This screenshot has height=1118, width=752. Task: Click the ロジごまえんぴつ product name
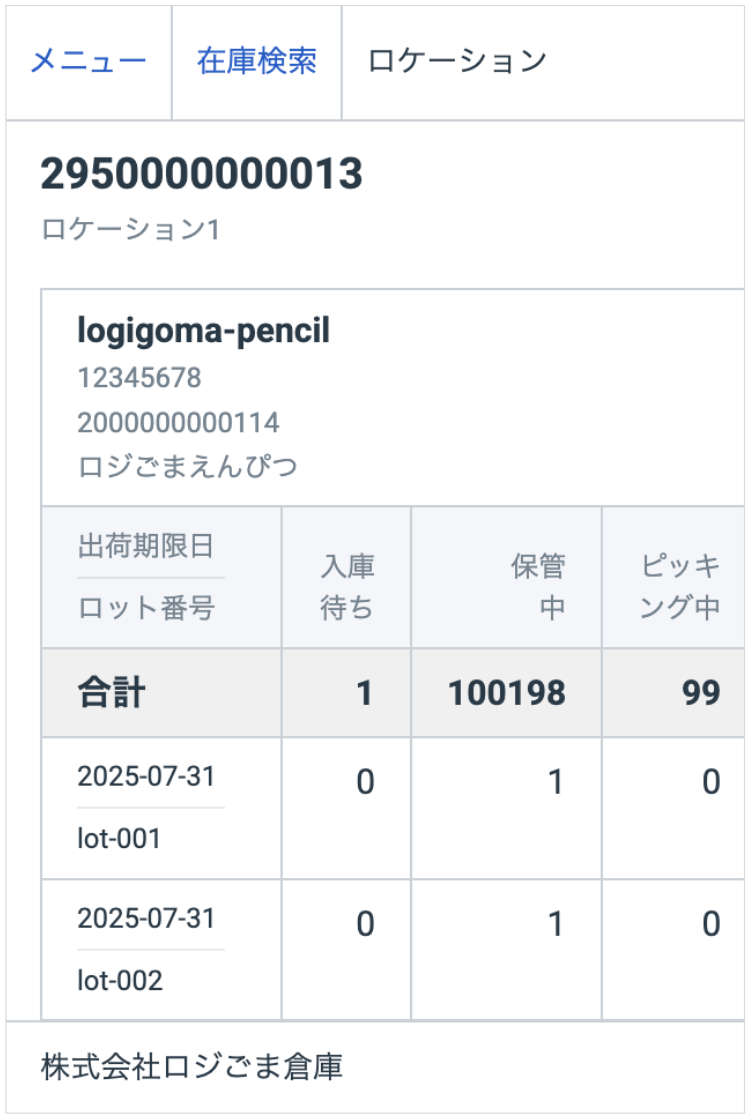click(187, 466)
